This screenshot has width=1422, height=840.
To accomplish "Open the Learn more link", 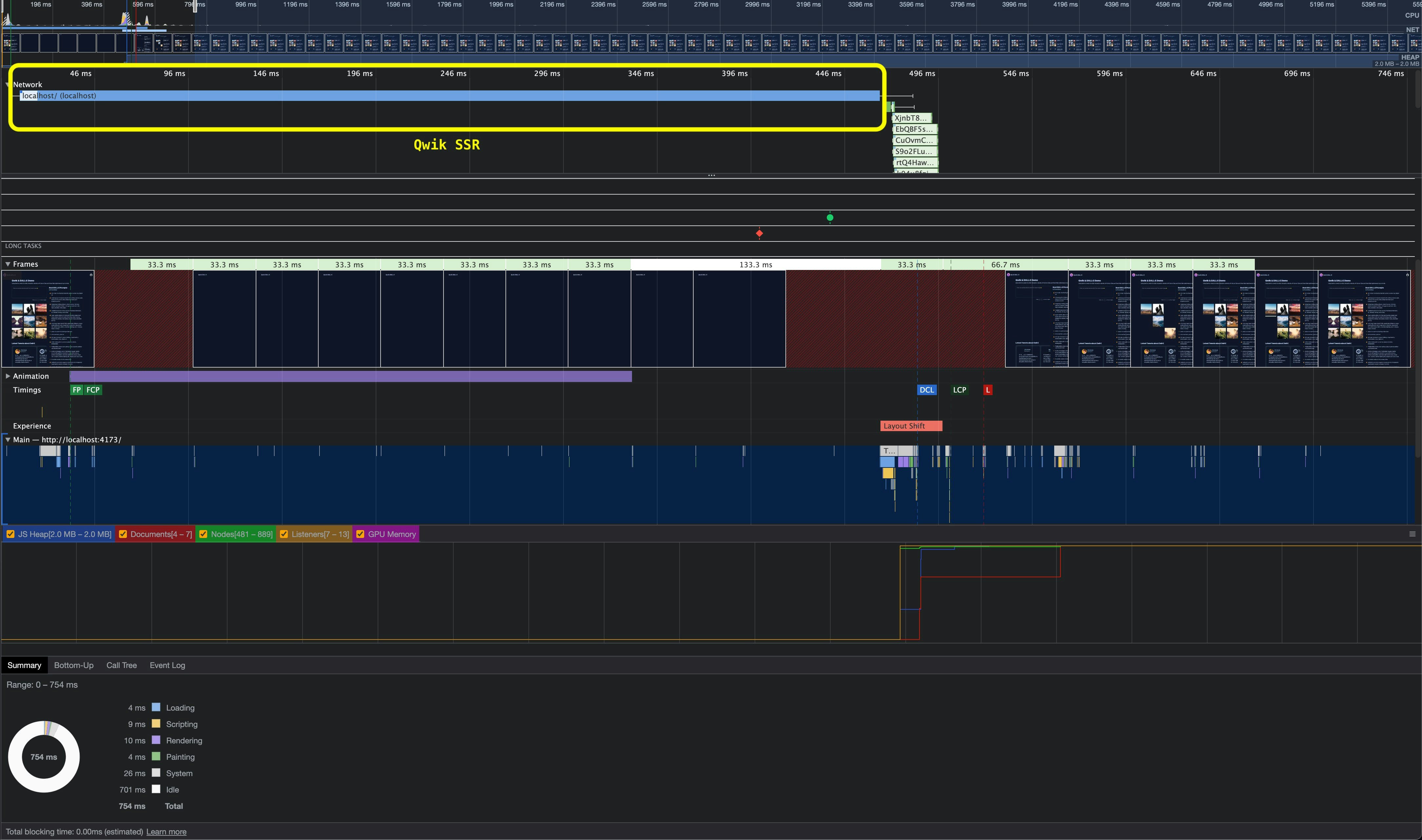I will click(166, 831).
